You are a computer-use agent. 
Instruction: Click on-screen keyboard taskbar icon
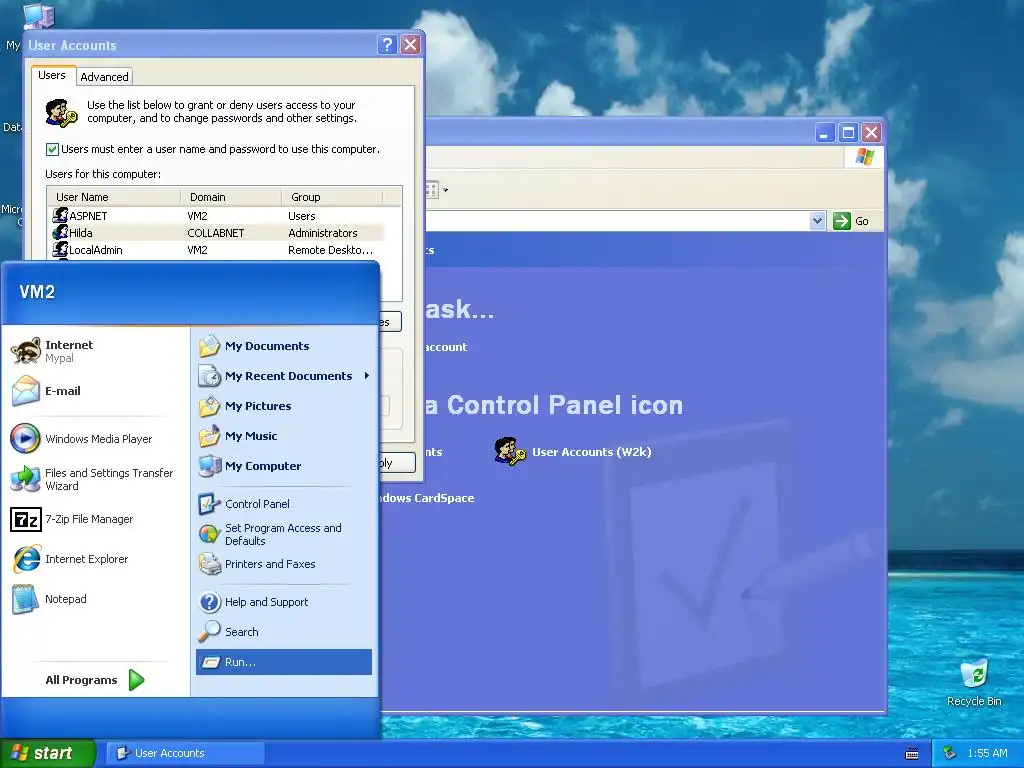(x=912, y=754)
